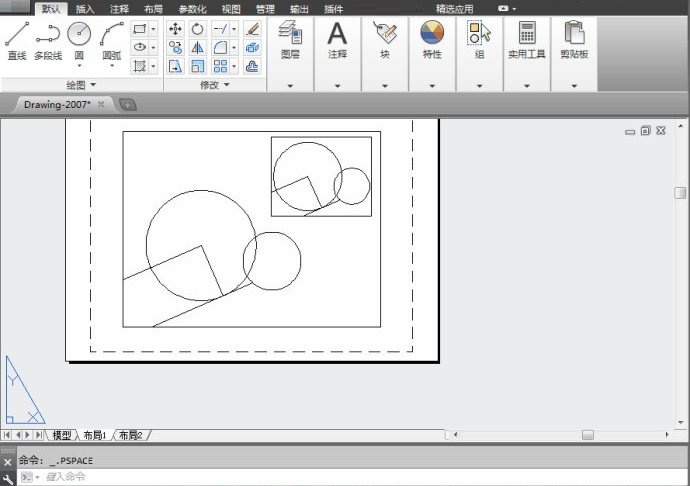
Task: Choose the 圆 (Circle) tool
Action: [79, 38]
